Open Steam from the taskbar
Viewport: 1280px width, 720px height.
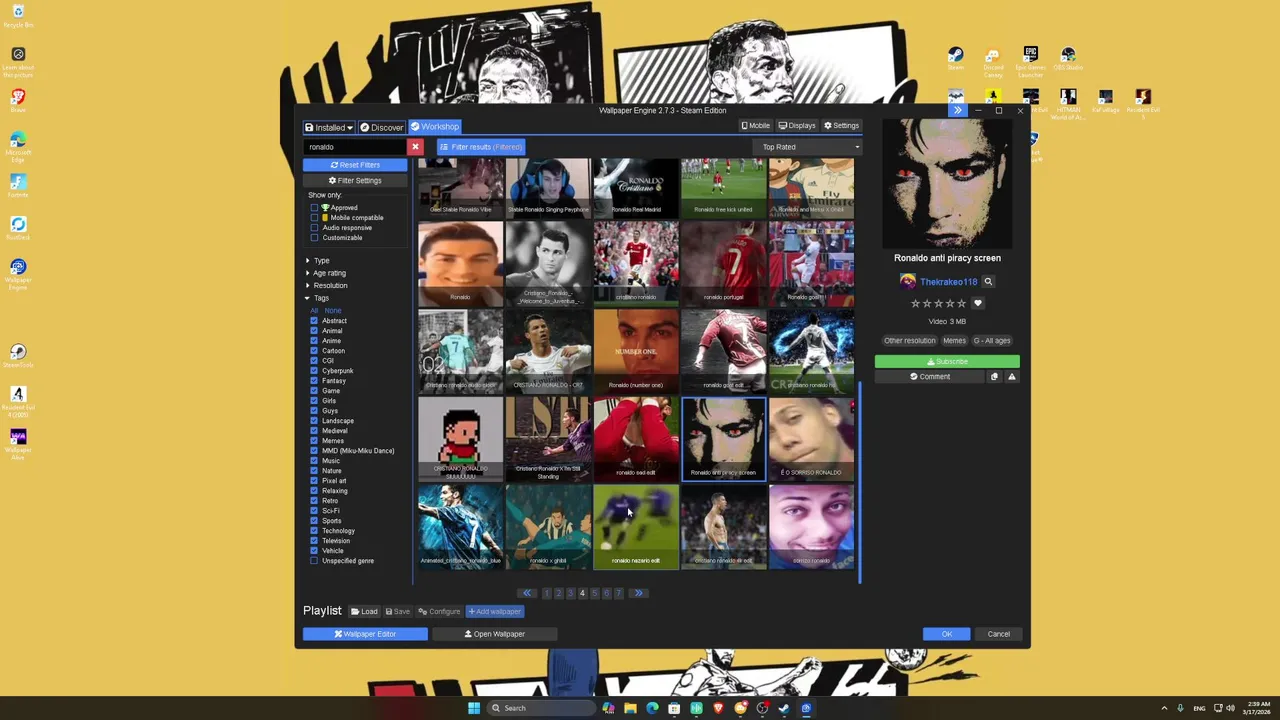784,708
